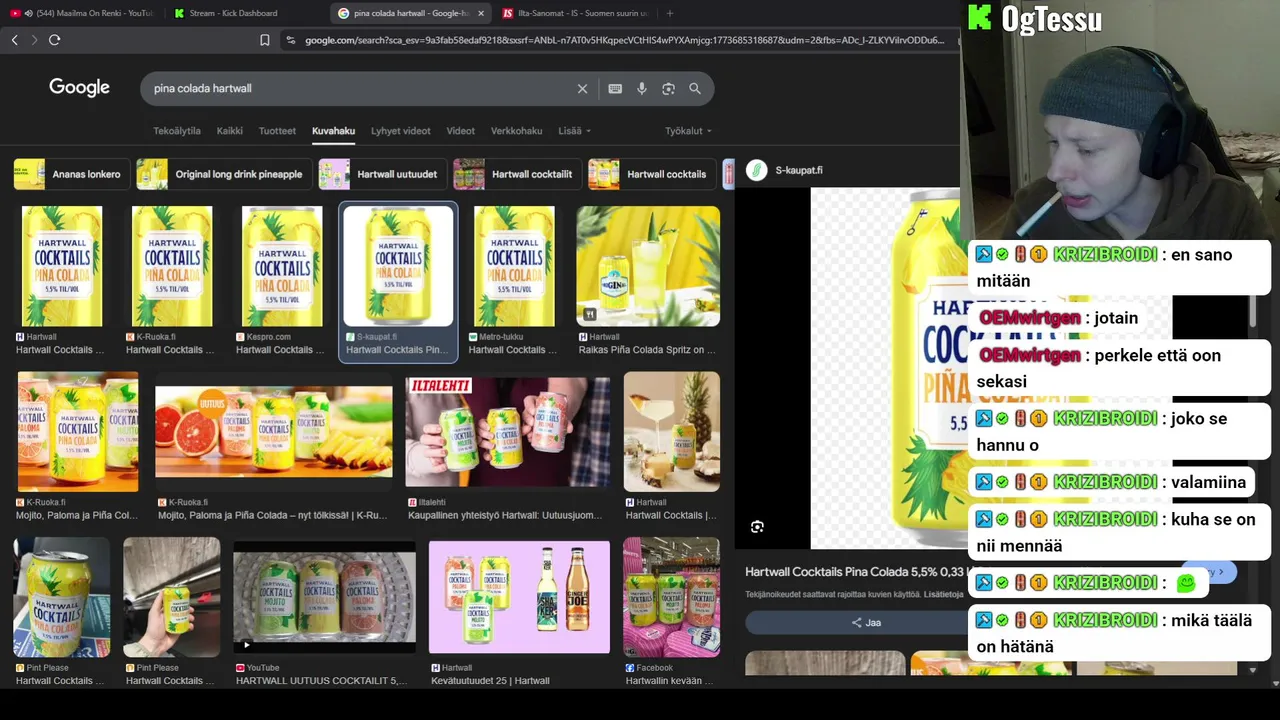Switch to the Maailma On Renki YouTube tab

(82, 13)
